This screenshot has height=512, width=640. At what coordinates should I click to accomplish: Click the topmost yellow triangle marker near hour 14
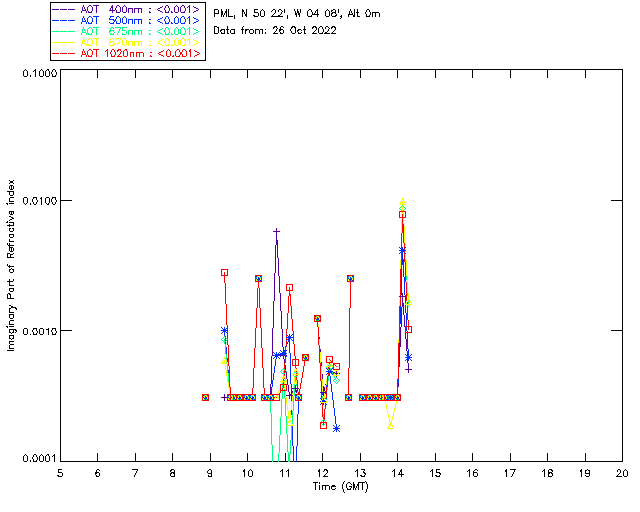[402, 202]
